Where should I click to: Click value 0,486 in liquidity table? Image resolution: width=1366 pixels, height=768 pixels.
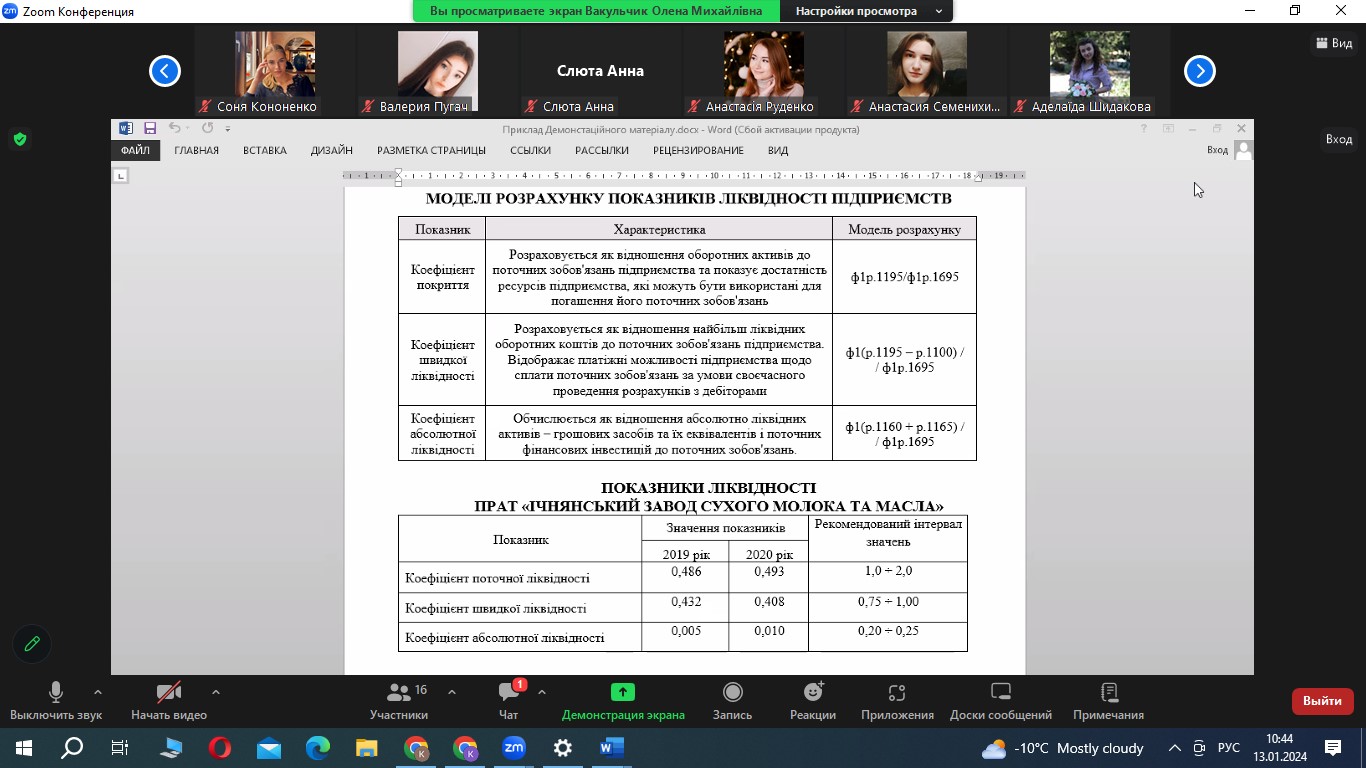click(685, 572)
